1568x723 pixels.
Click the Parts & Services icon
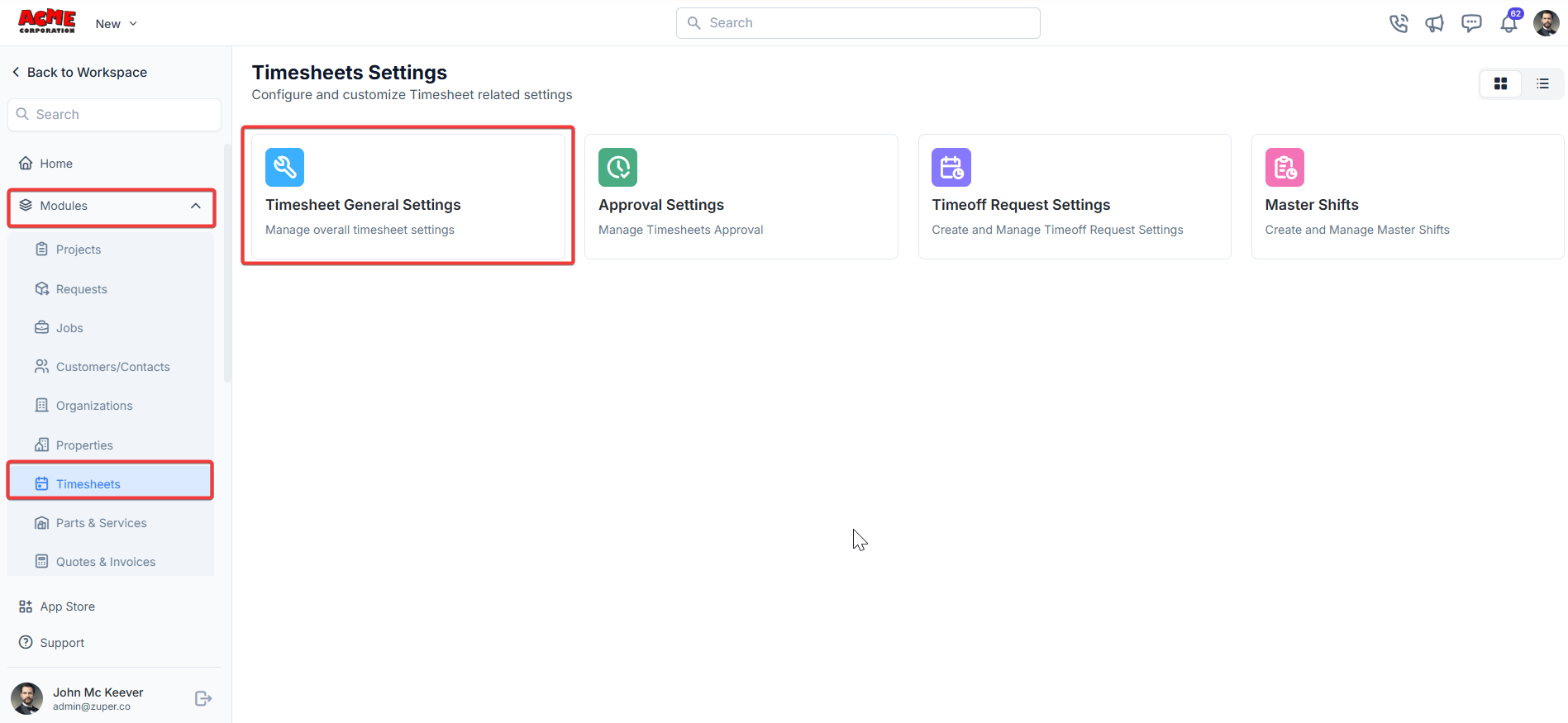(x=41, y=523)
